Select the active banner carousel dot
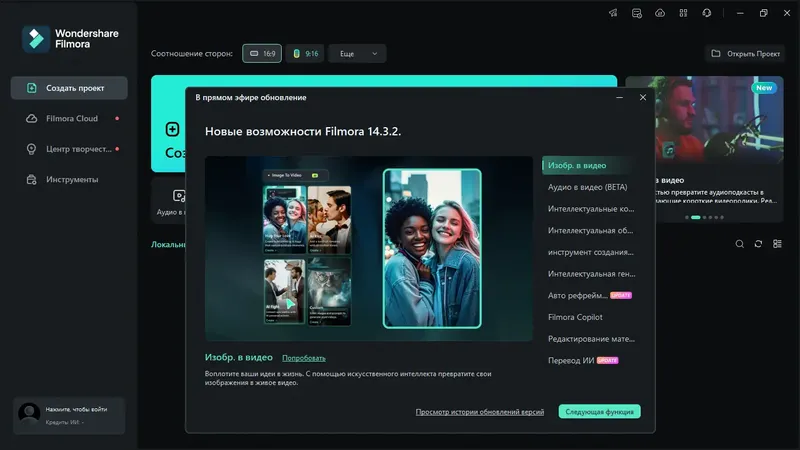The width and height of the screenshot is (800, 450). click(x=695, y=217)
